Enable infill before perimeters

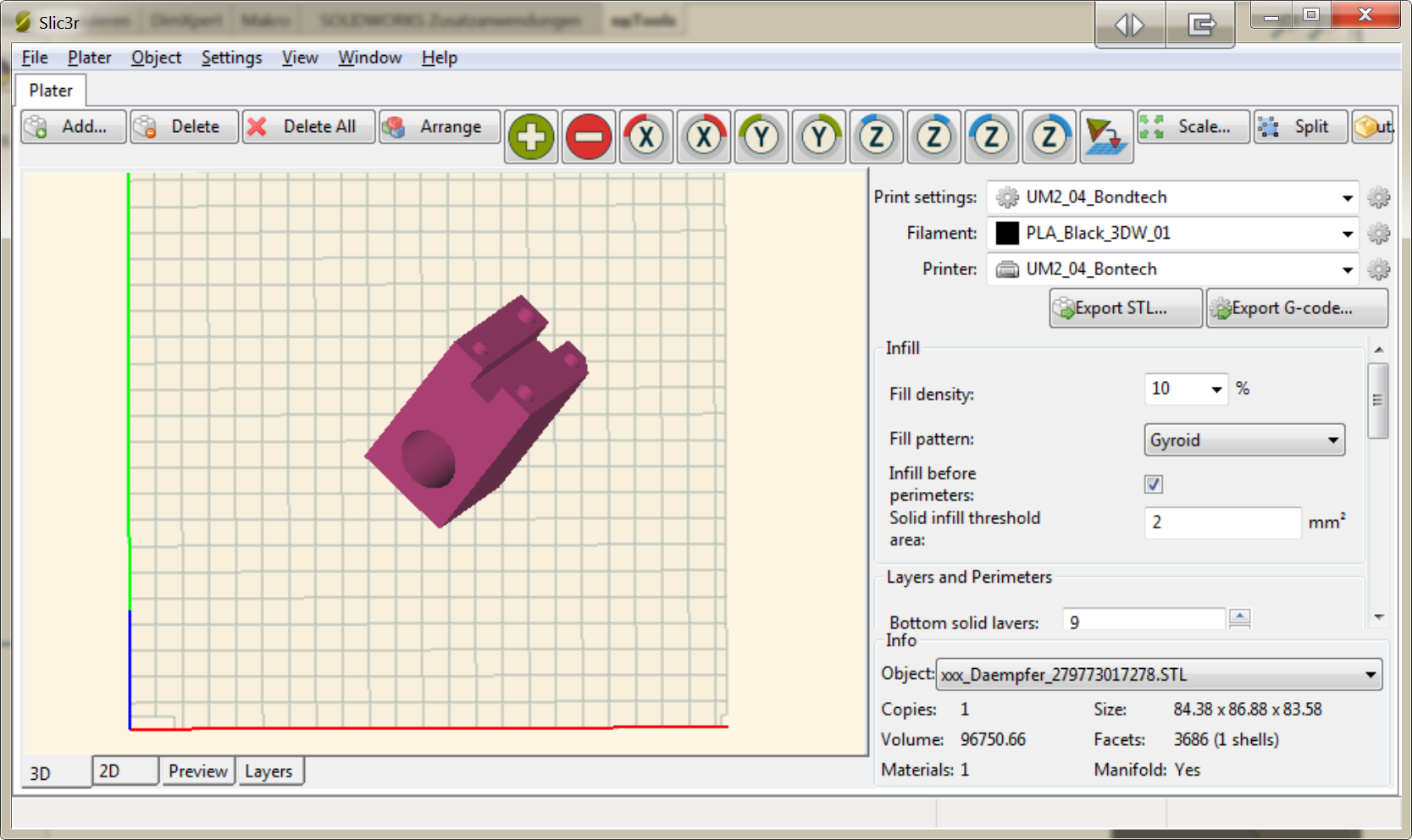(1154, 484)
